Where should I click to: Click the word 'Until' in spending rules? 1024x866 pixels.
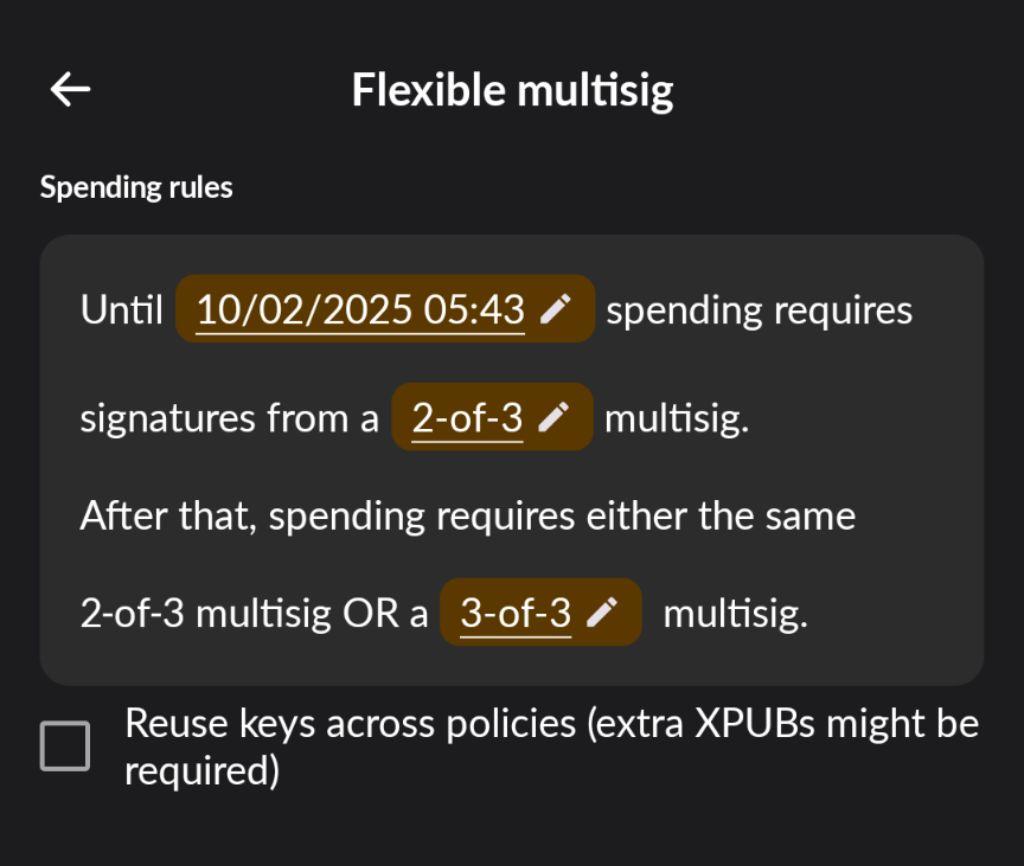[122, 310]
